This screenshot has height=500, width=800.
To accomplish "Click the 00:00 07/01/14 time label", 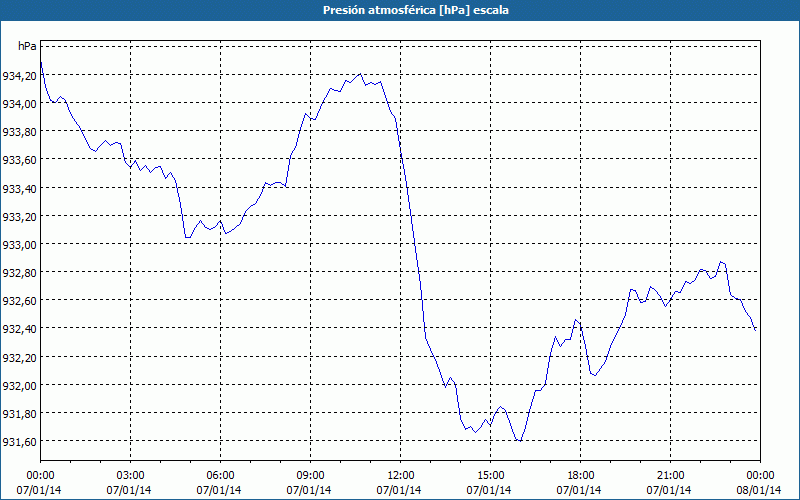I will [39, 483].
